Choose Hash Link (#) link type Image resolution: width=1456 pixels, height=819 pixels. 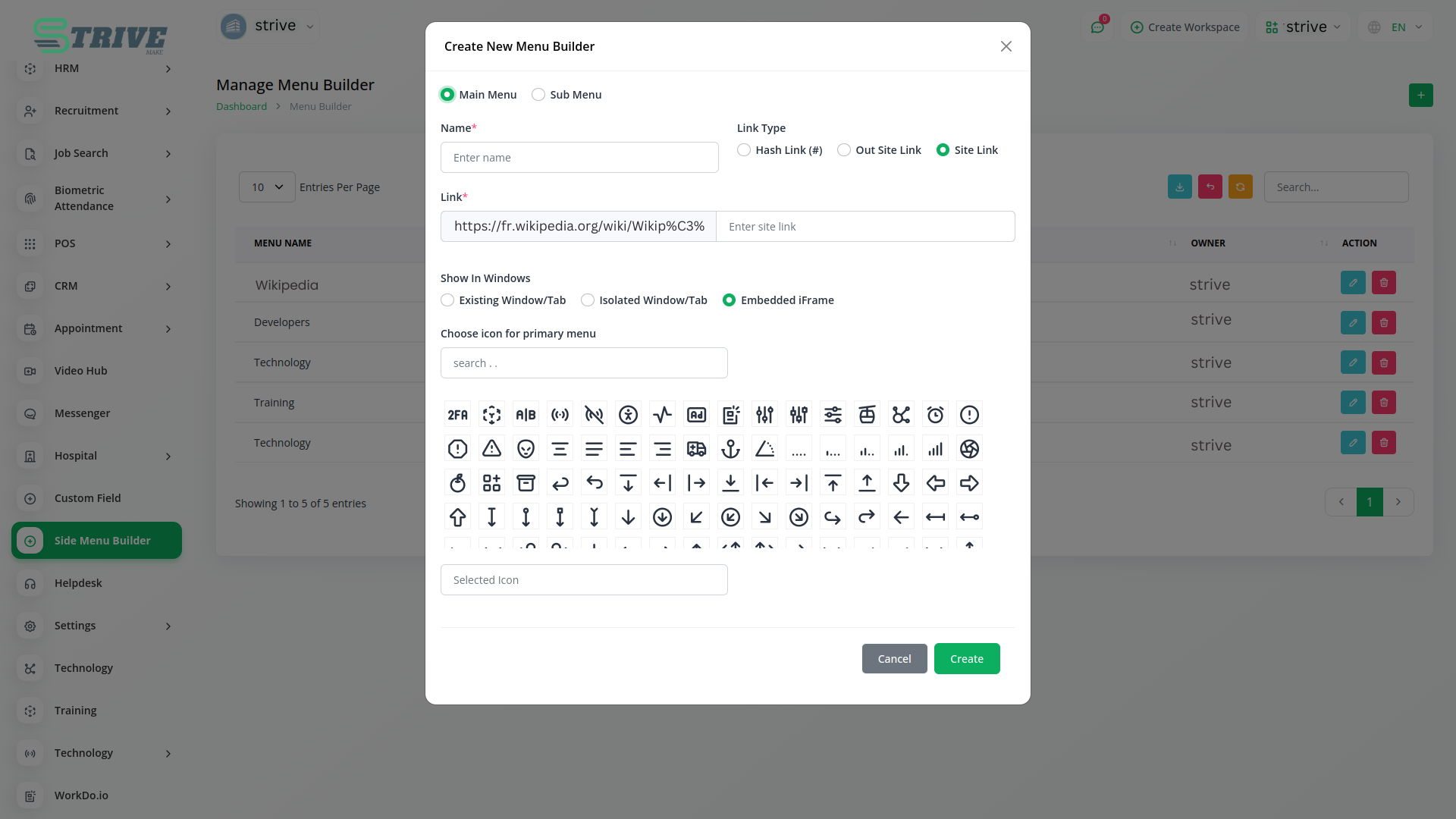coord(744,150)
